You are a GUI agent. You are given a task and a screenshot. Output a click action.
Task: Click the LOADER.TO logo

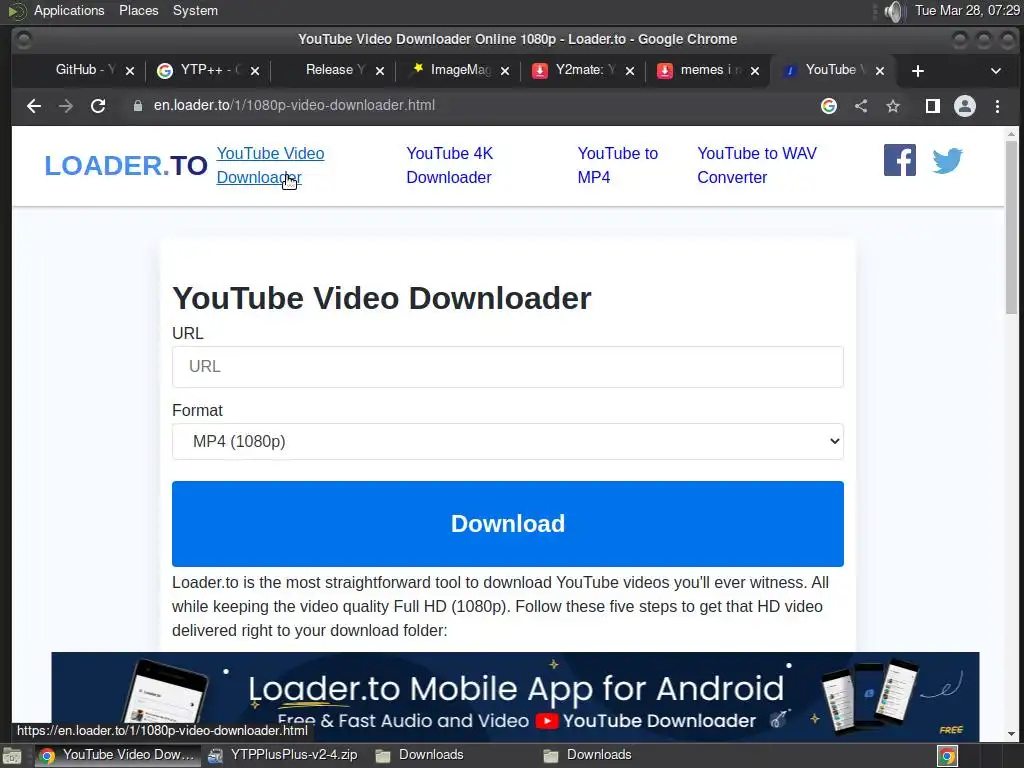point(126,166)
